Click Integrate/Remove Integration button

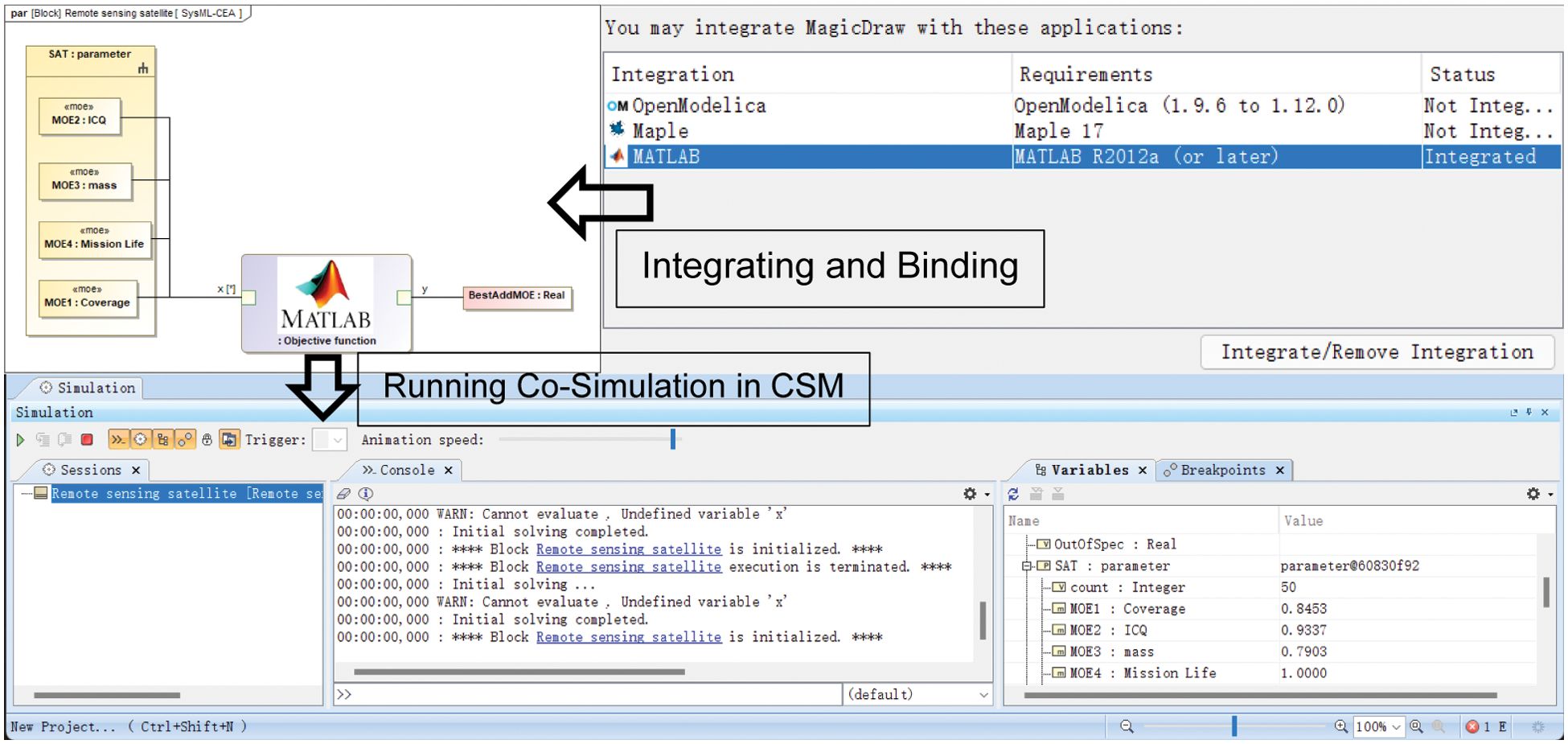[1377, 352]
